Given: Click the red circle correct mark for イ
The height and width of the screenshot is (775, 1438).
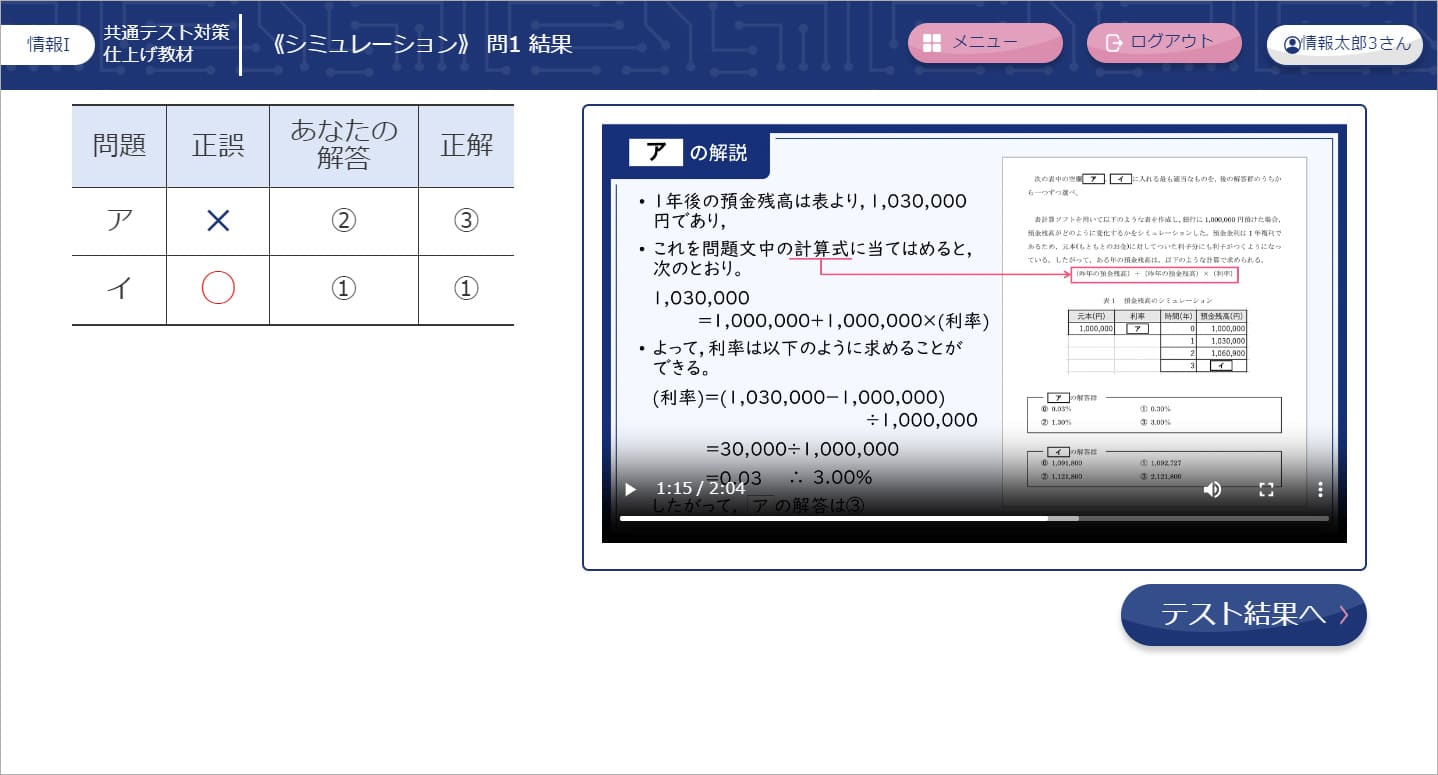Looking at the screenshot, I should 218,289.
